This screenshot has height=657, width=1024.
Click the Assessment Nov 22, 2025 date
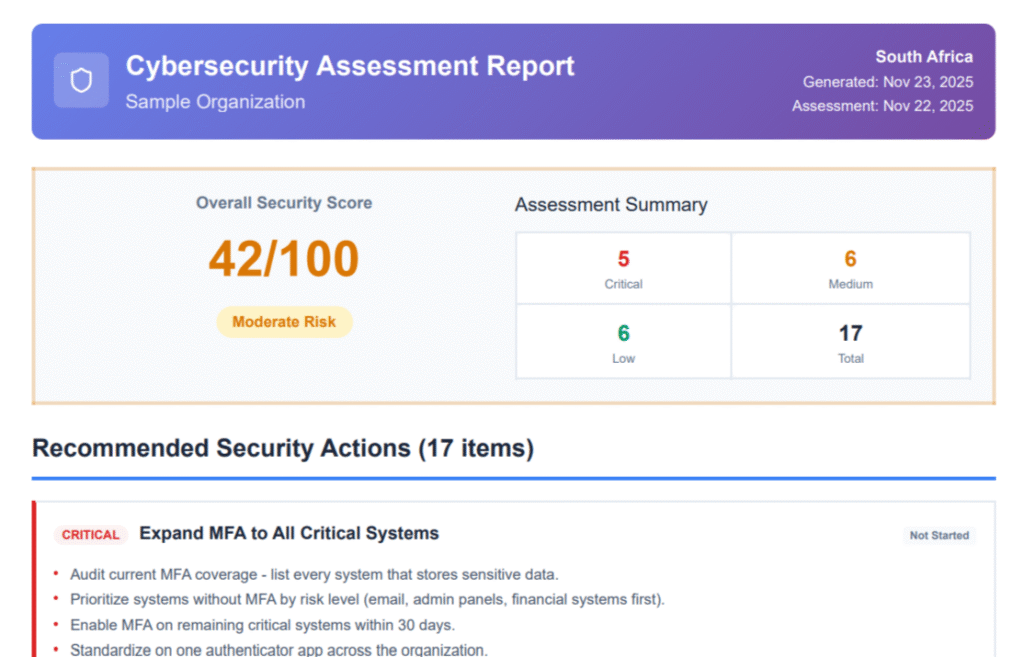coord(882,106)
